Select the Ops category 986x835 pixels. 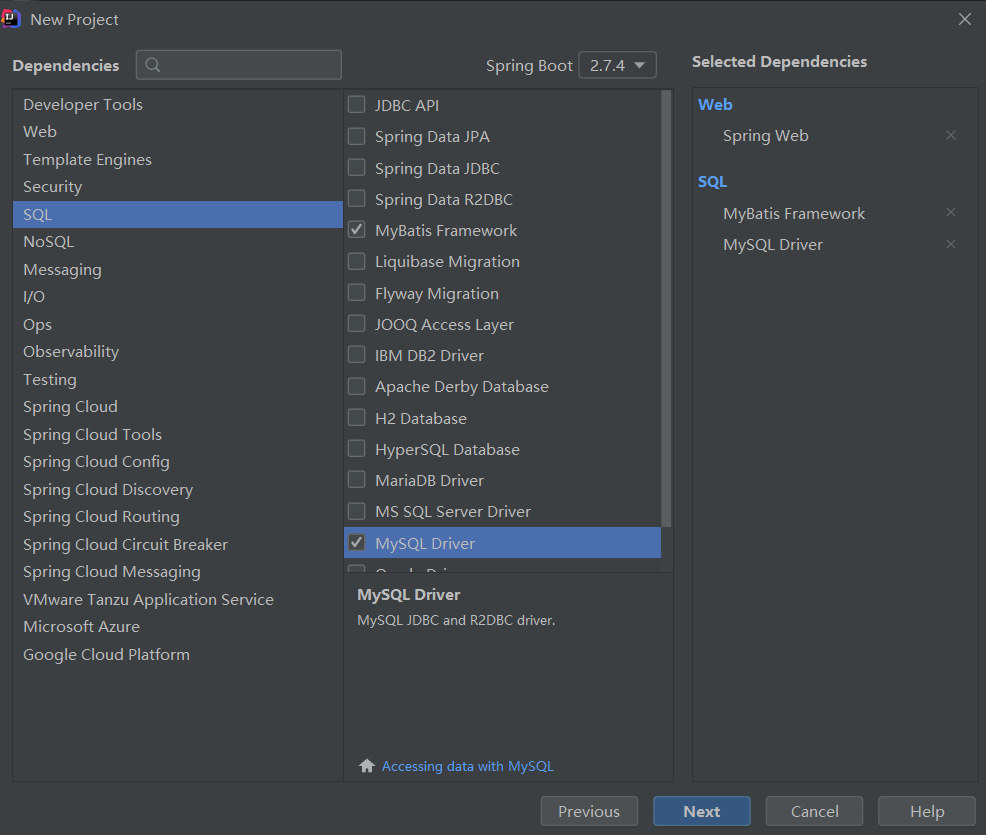click(x=177, y=324)
